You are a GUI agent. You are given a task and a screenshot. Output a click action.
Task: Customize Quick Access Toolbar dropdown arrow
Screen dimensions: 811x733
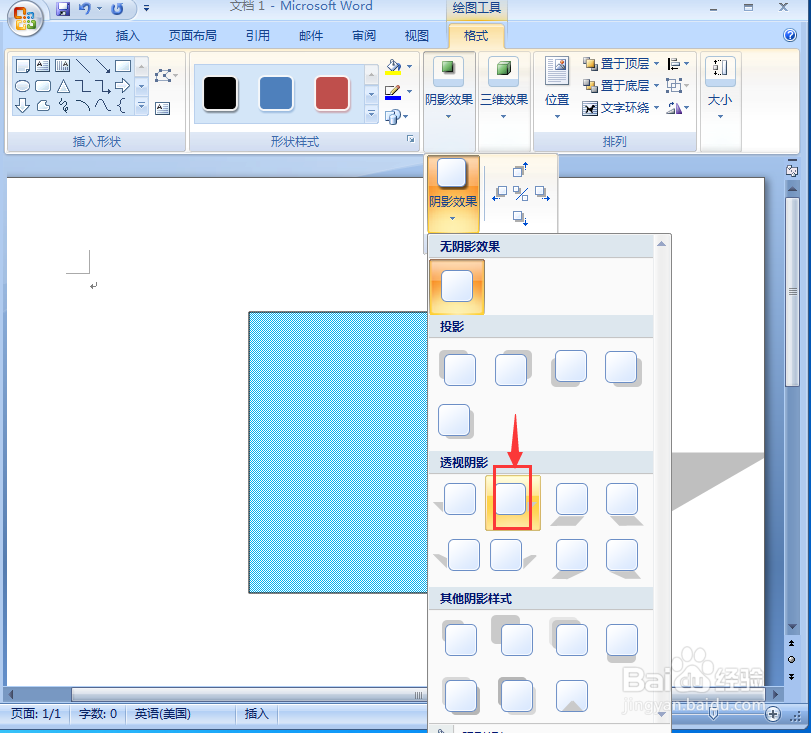[x=146, y=8]
